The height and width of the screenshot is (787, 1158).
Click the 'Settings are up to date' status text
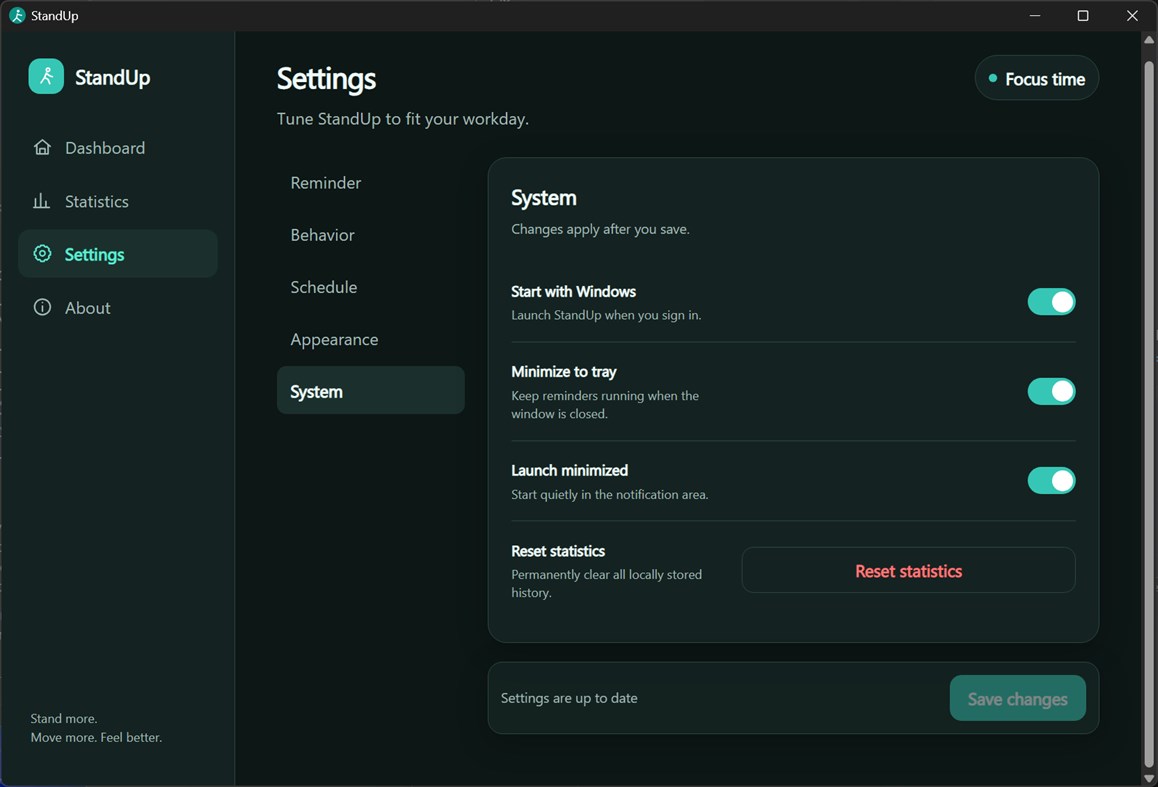569,698
